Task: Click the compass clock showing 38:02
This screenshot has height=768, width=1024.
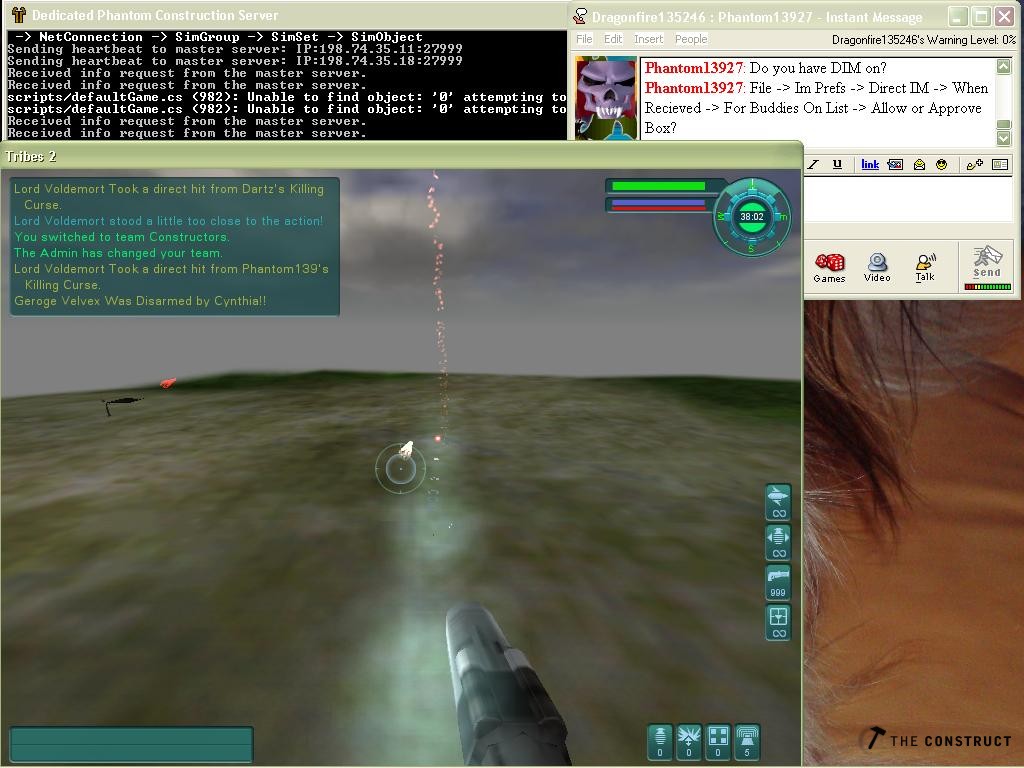Action: click(752, 217)
